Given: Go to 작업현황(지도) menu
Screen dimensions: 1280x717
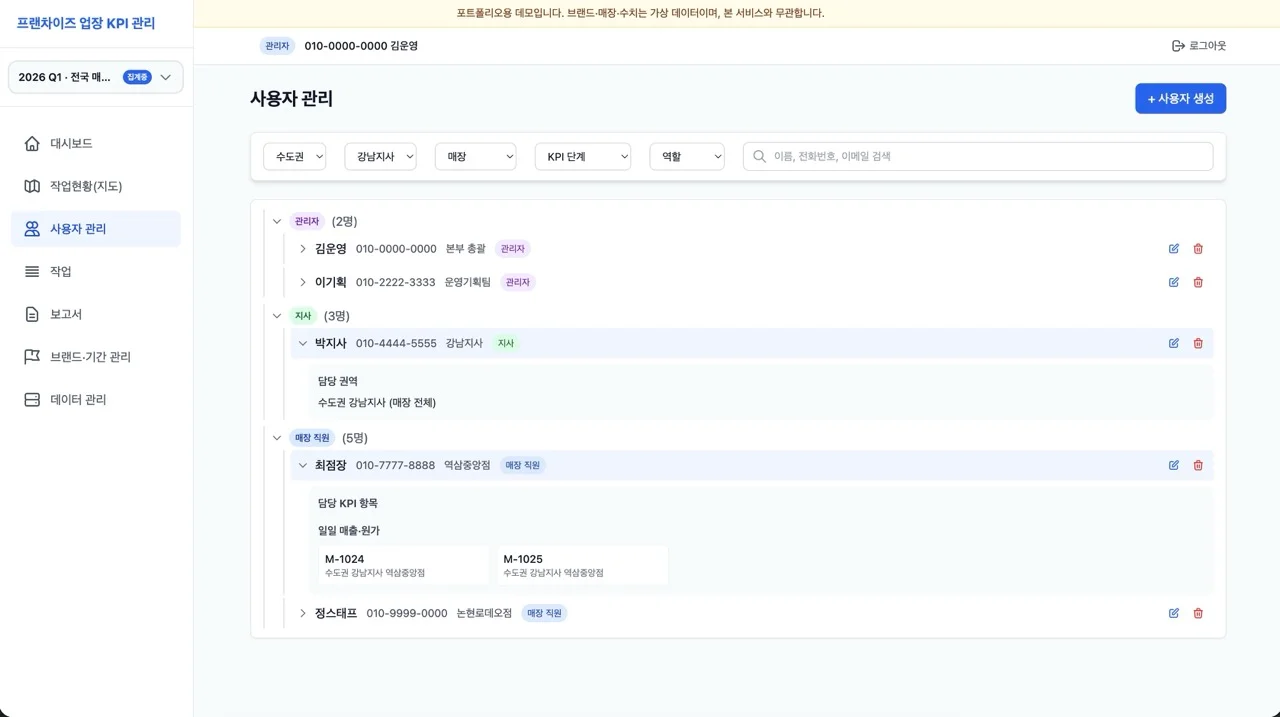Looking at the screenshot, I should coord(96,186).
